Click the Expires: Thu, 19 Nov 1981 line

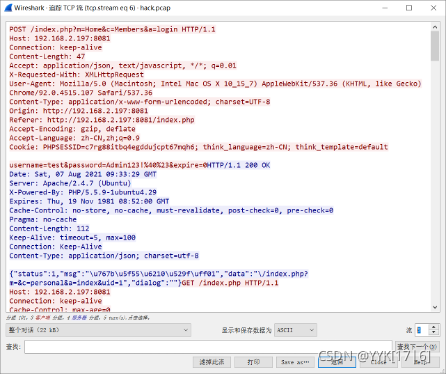coord(89,201)
